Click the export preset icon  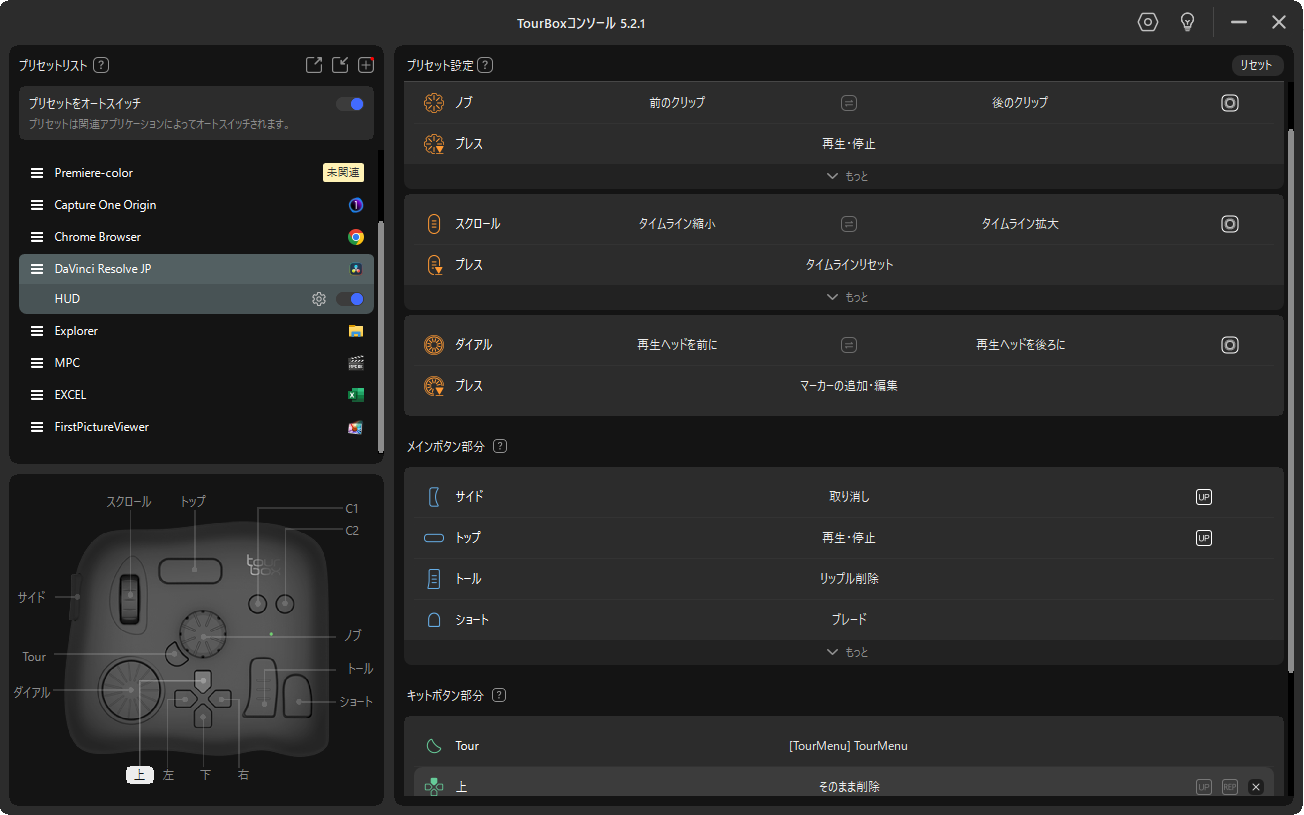314,65
